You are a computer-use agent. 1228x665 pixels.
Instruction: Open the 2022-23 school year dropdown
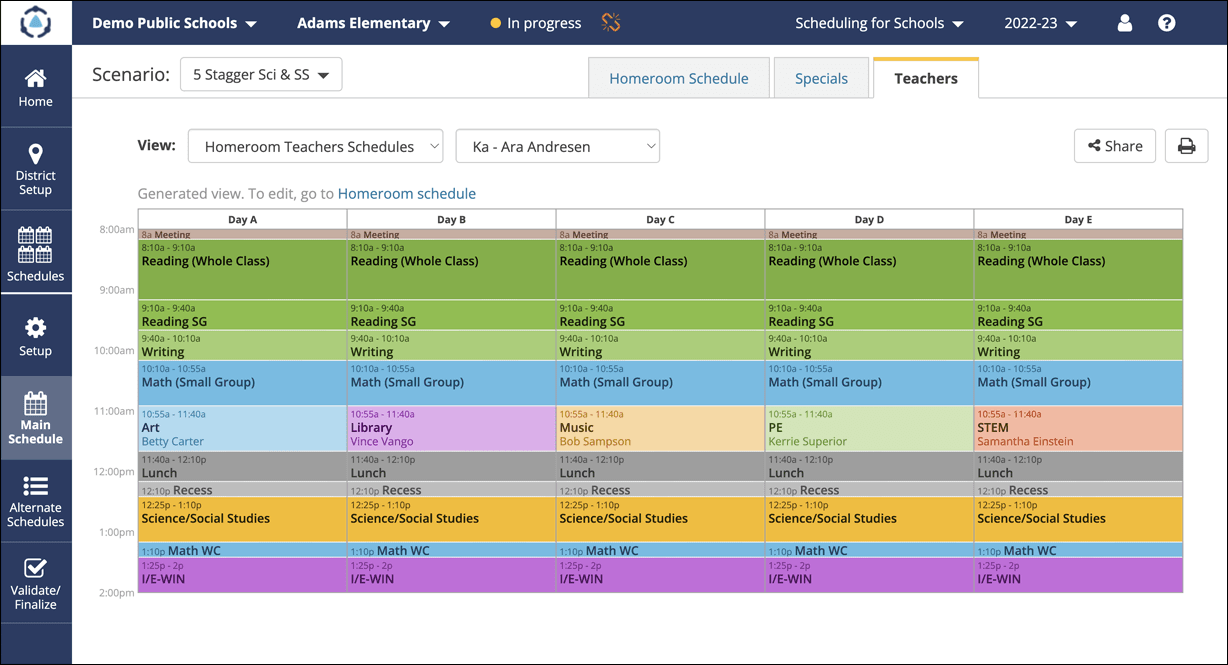pyautogui.click(x=1038, y=22)
